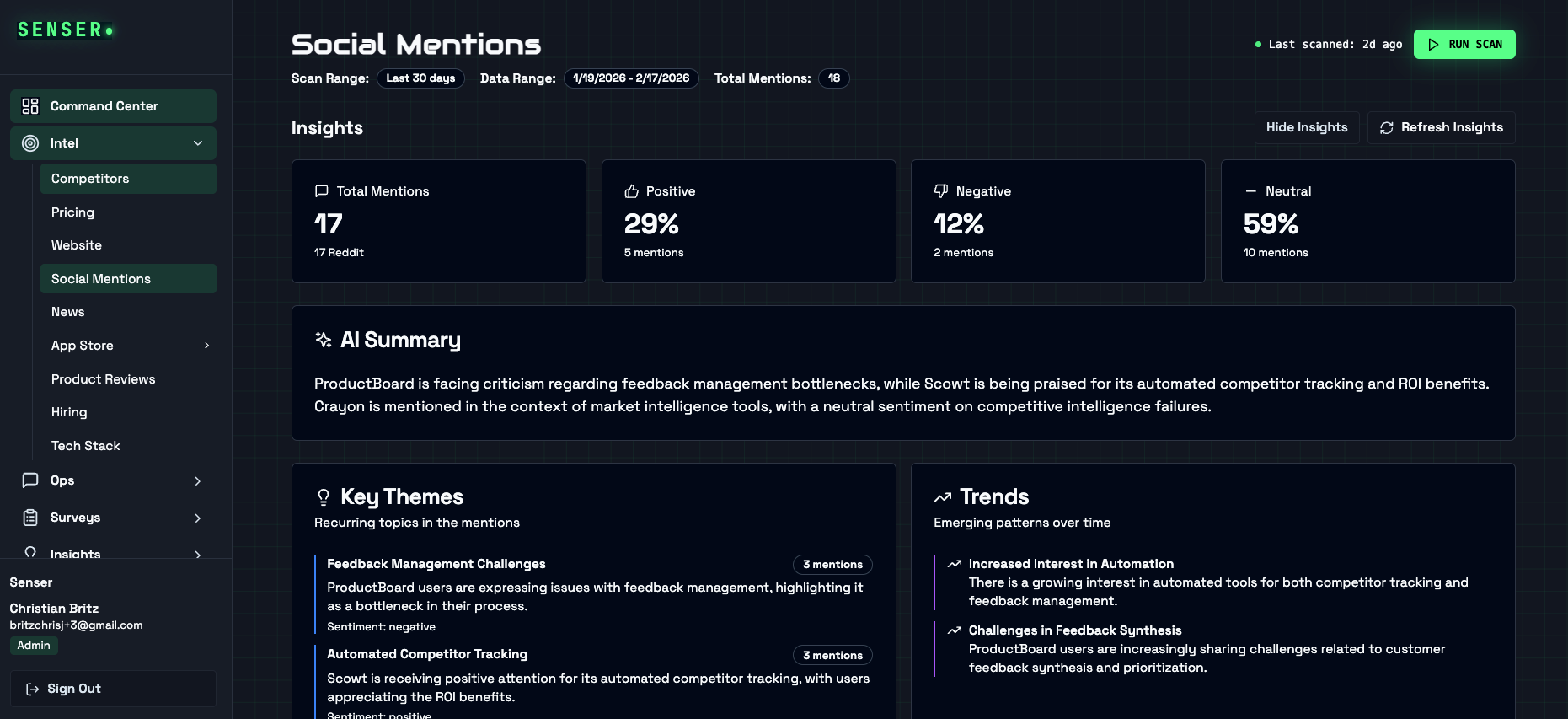Click the AI Summary sparkle icon
Viewport: 1568px width, 719px height.
tap(324, 340)
